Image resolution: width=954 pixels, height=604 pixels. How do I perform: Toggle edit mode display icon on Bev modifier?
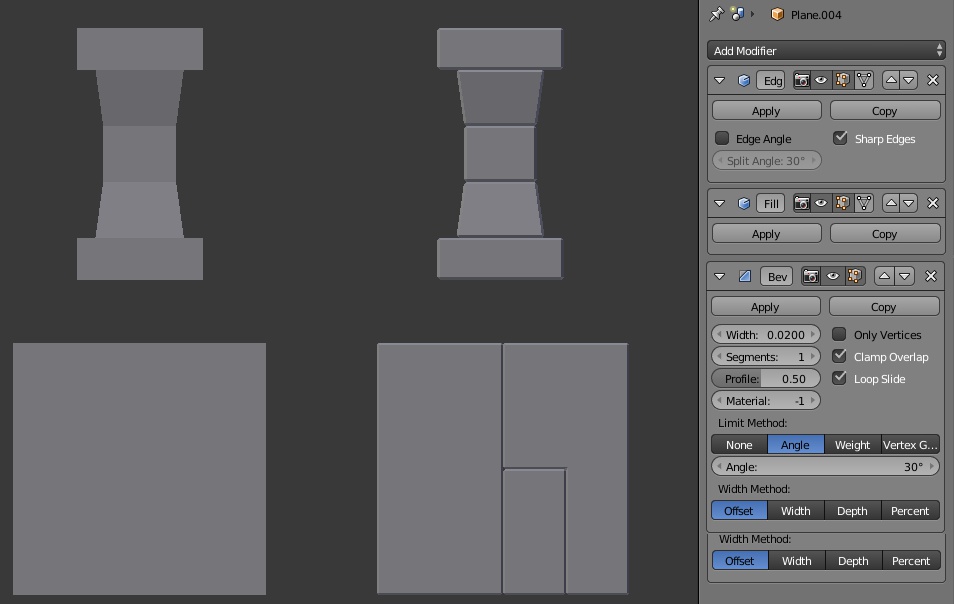(x=855, y=276)
